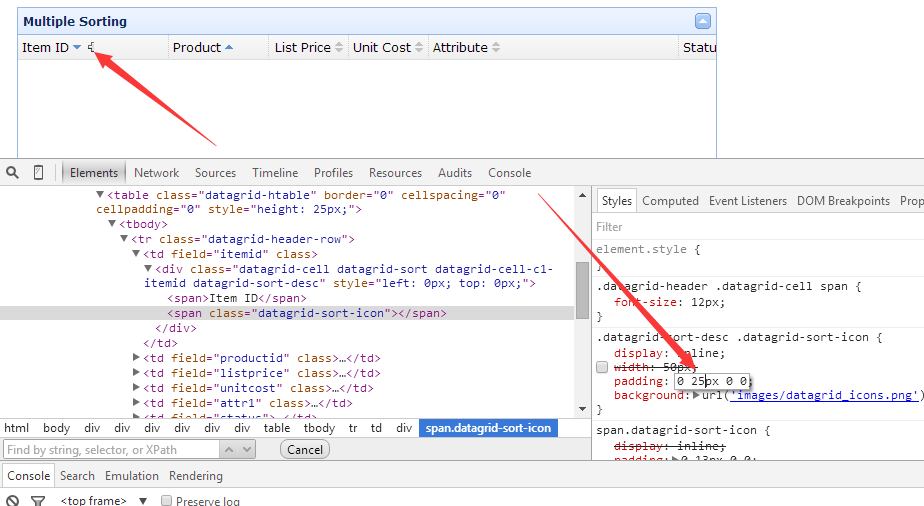Toggle the device mode phone icon

click(38, 173)
